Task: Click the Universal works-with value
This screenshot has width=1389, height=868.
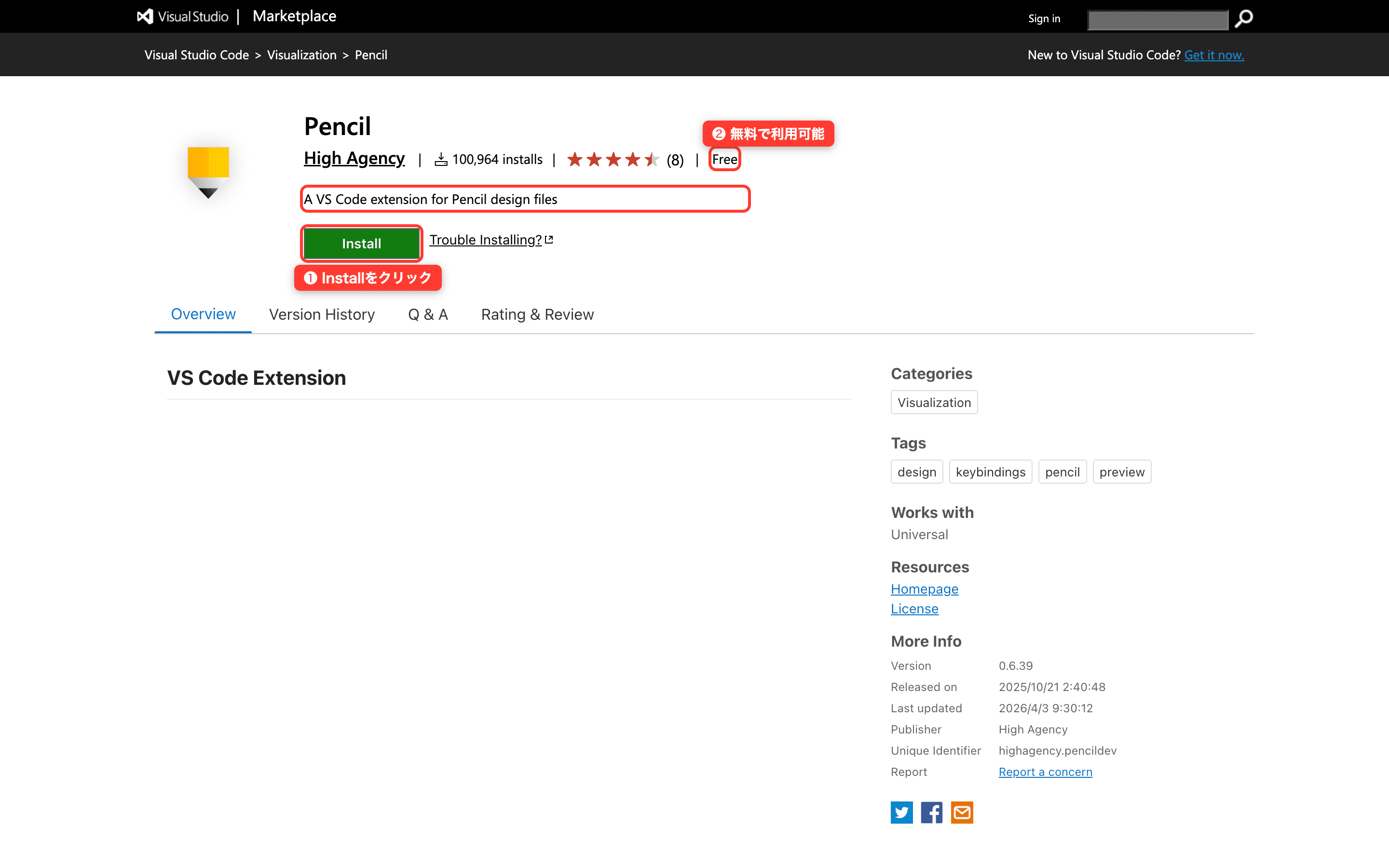Action: point(919,534)
